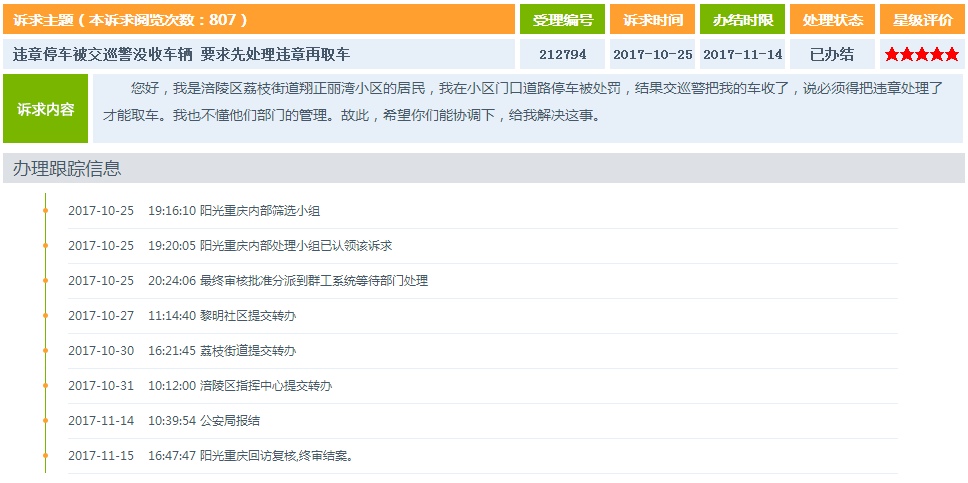
Task: Click the timeline dot beside 黎明社区提交转办
Action: pyautogui.click(x=45, y=316)
